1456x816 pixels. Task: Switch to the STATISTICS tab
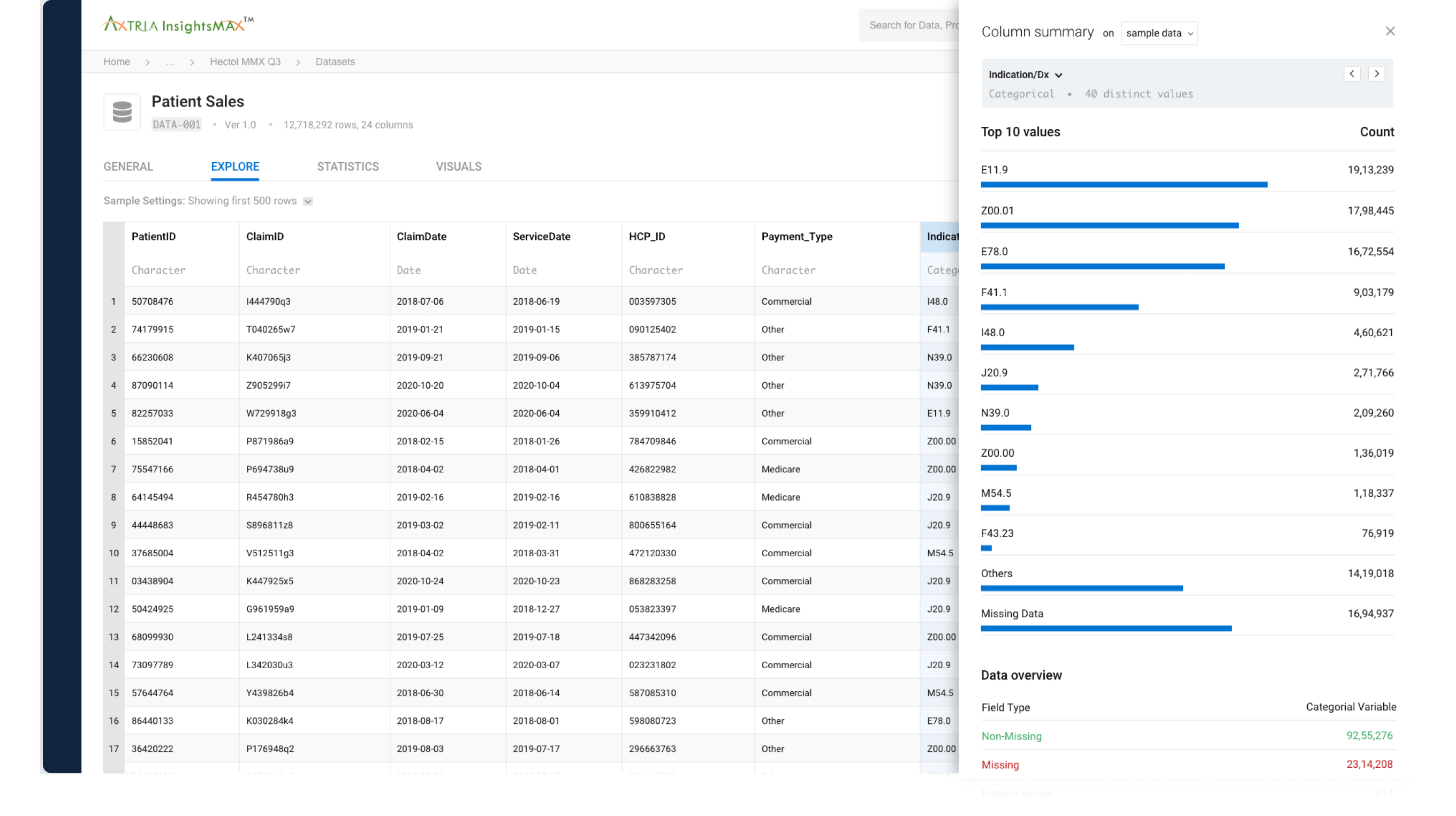click(347, 167)
